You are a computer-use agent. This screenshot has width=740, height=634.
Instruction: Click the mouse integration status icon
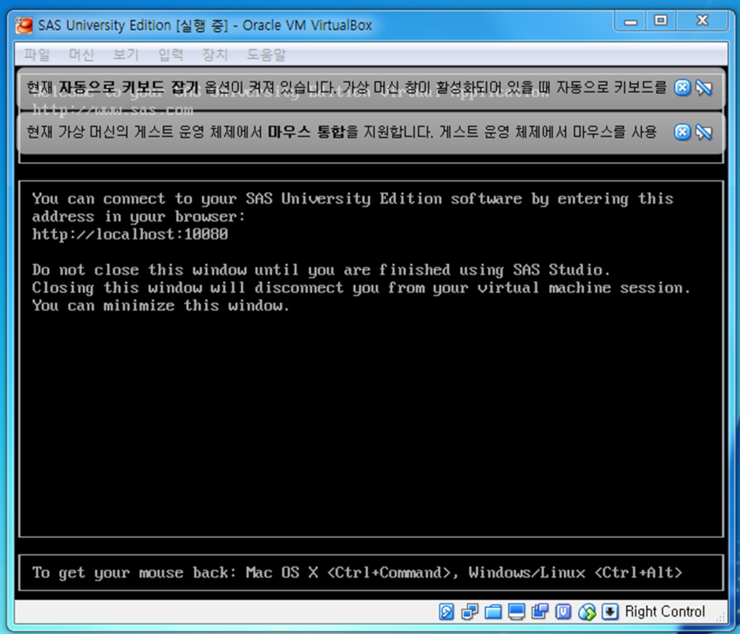(587, 611)
